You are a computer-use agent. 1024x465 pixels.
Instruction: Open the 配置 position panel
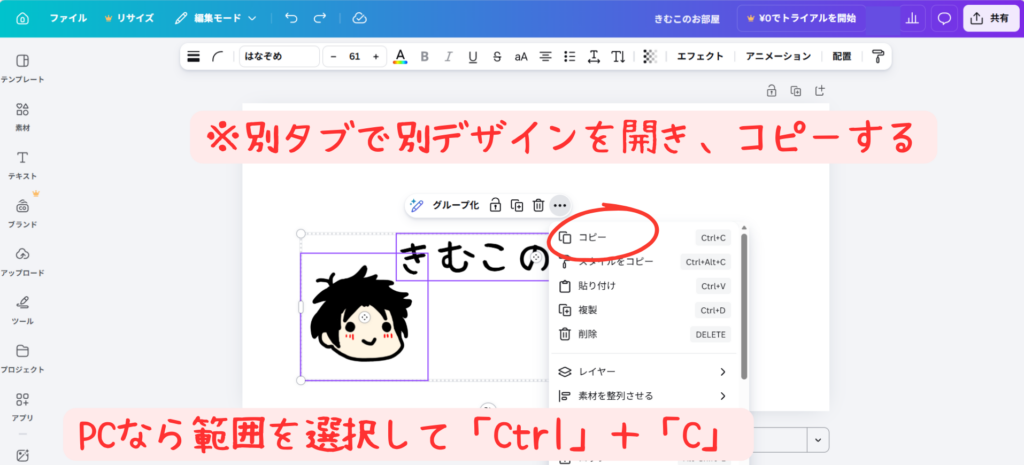842,56
